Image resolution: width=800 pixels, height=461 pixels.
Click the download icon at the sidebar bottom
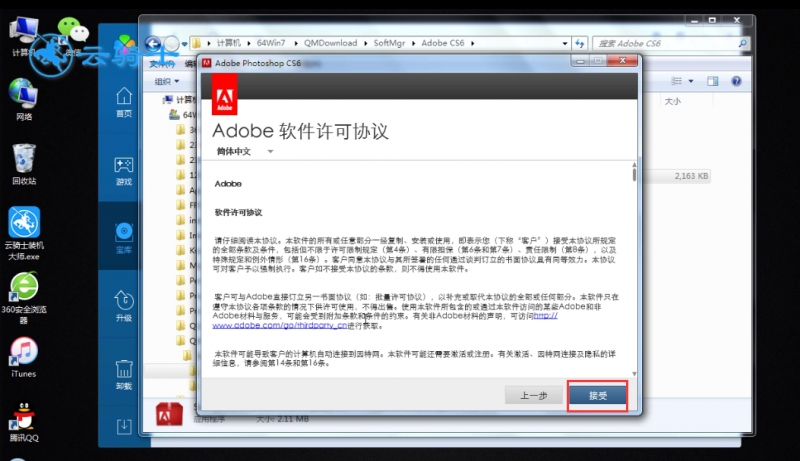[x=124, y=426]
